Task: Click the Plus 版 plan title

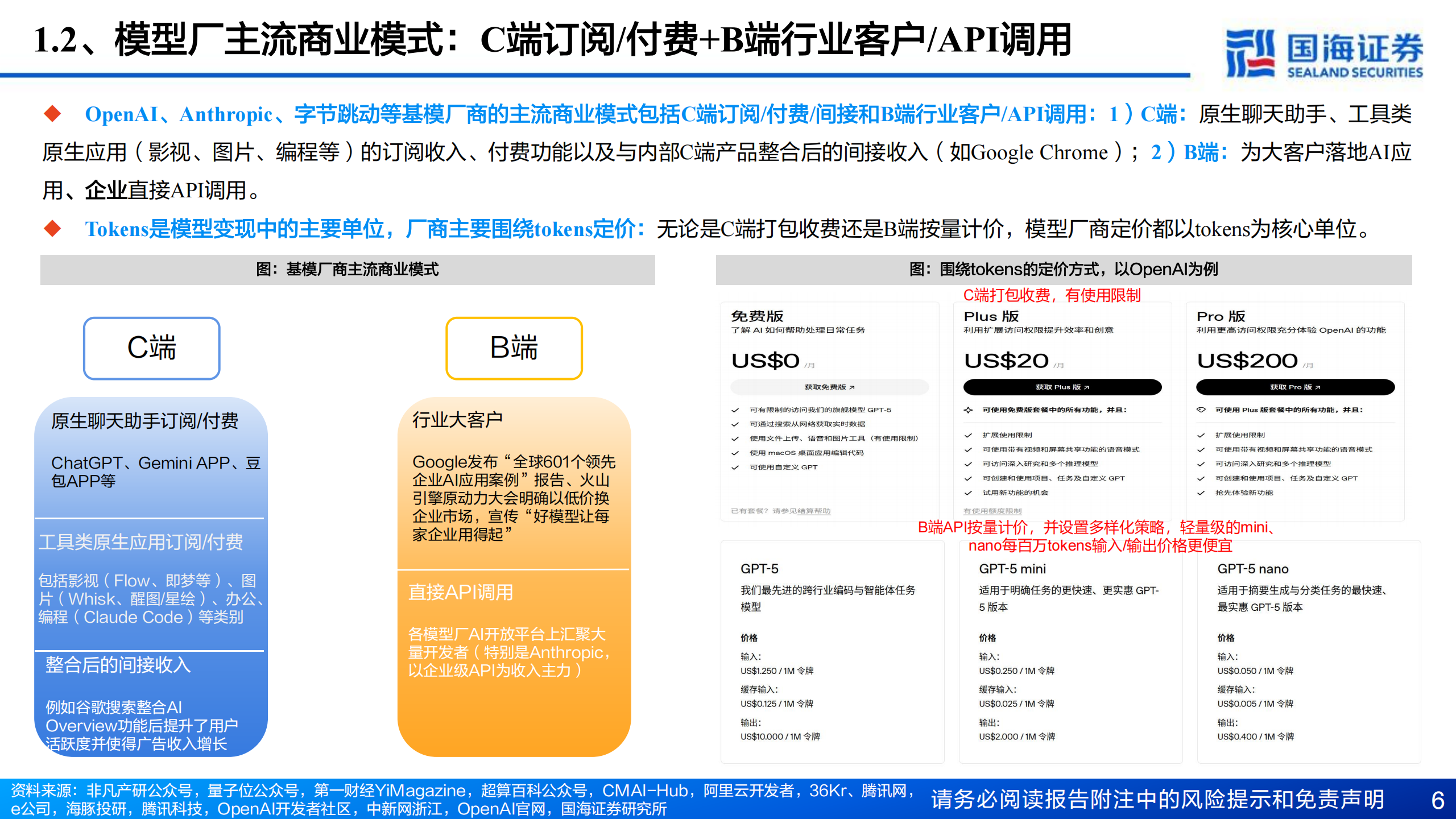Action: click(x=991, y=316)
